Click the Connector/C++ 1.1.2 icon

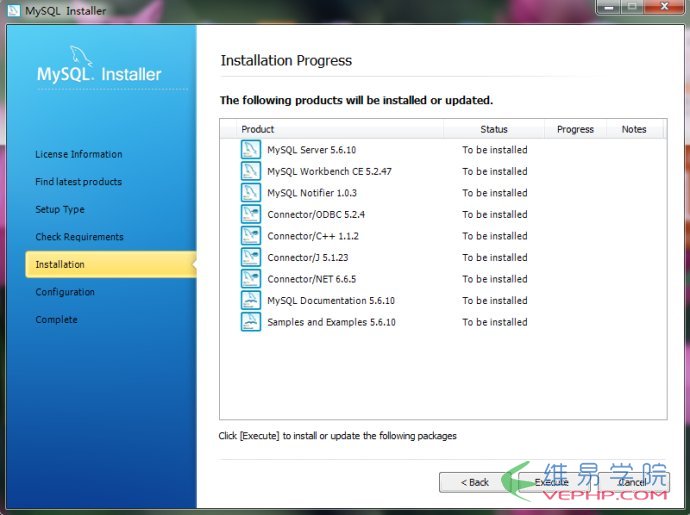251,235
